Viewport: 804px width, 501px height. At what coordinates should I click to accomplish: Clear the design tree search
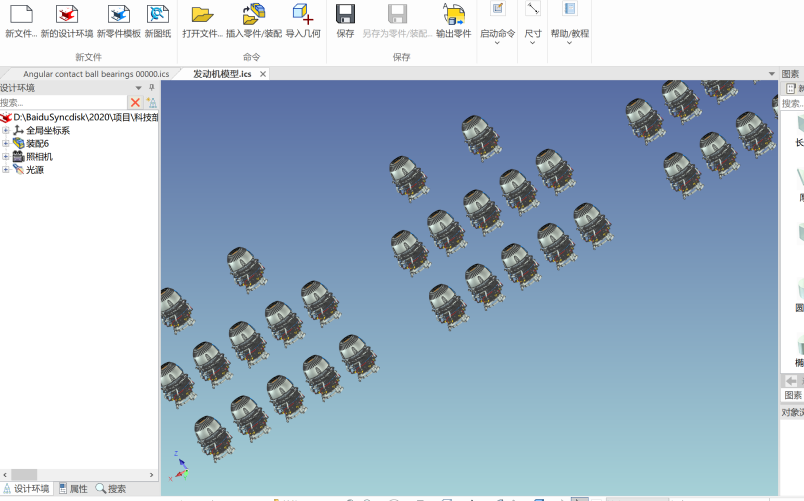pos(135,103)
